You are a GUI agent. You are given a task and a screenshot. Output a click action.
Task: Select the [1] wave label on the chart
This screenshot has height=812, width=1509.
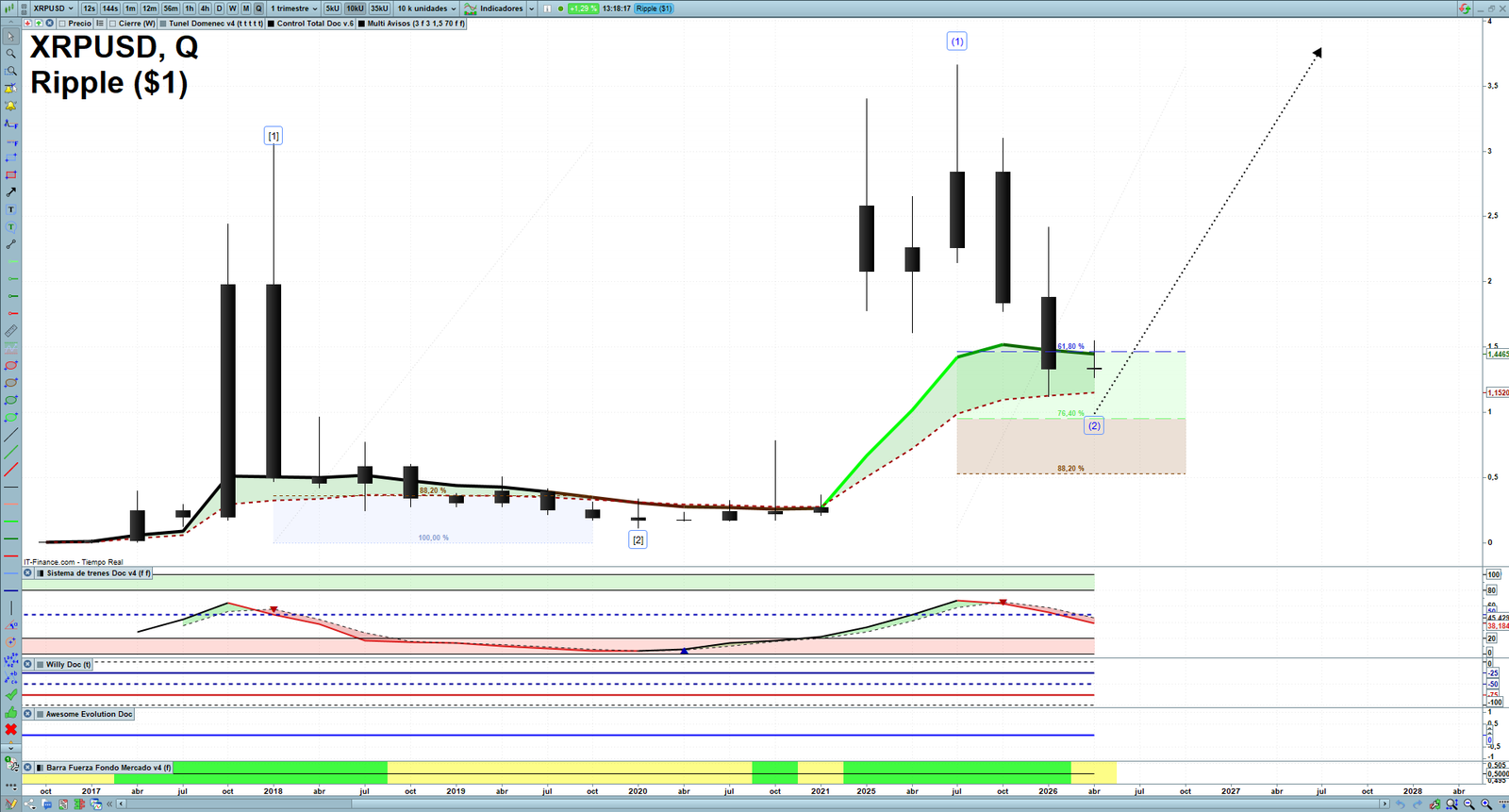[274, 136]
